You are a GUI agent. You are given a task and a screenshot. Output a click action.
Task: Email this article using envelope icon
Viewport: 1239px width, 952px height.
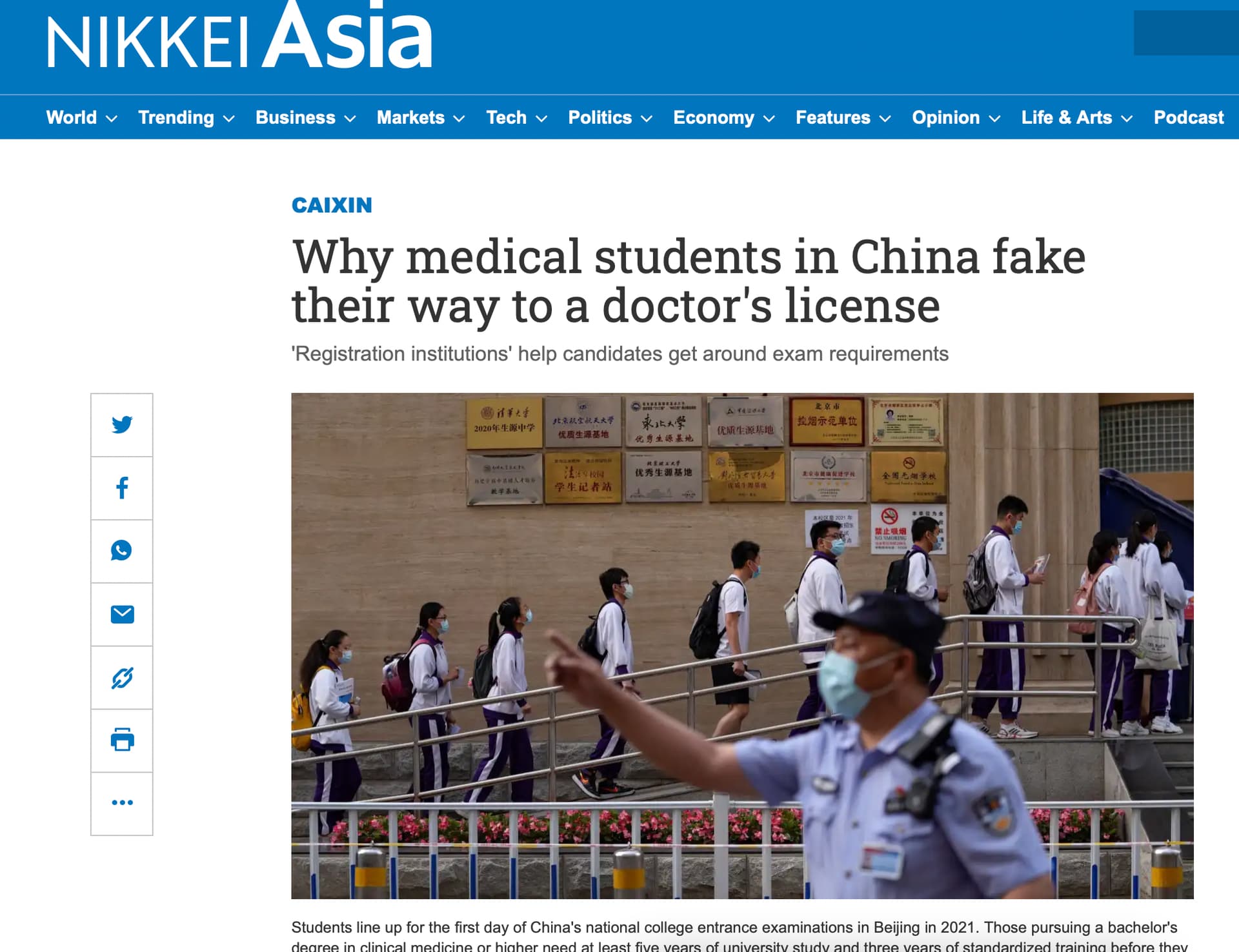click(x=122, y=614)
